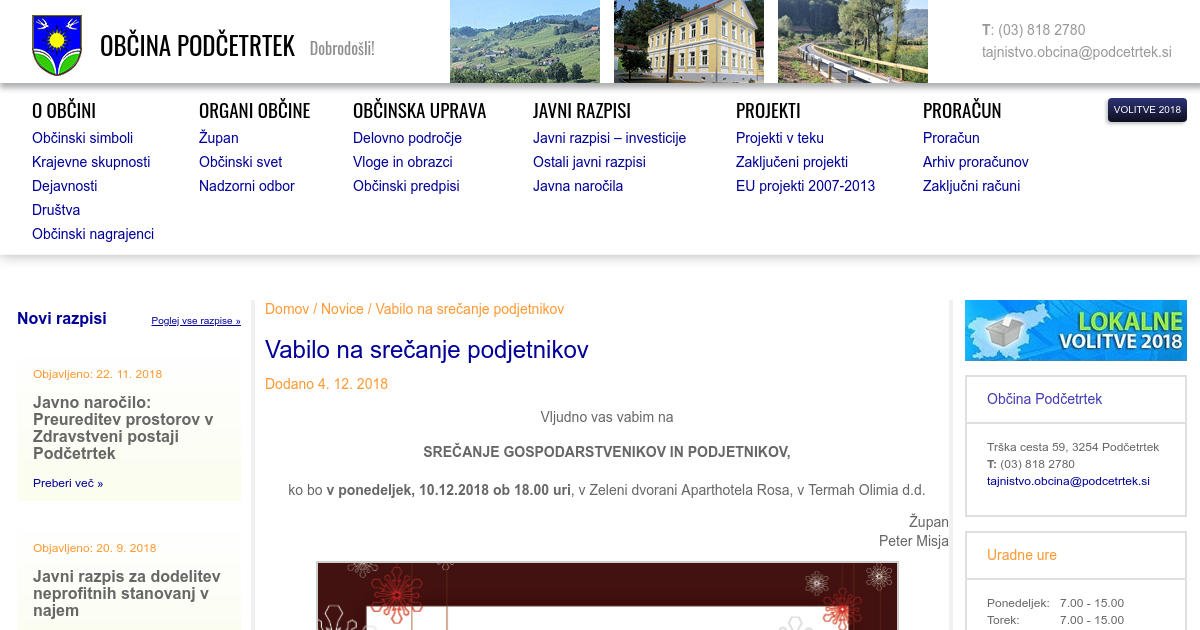Screen dimensions: 1200x630
Task: Click the Občina Podčetrtek coat of arms logo
Action: 57,45
